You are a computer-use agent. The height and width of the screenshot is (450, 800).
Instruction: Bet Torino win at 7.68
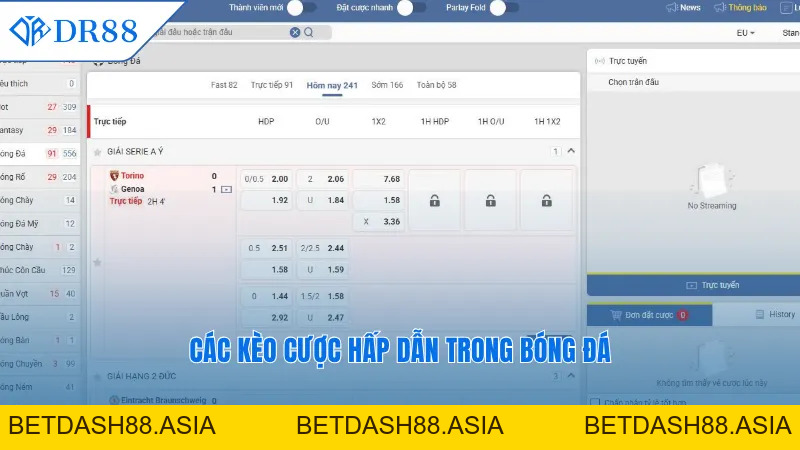(x=379, y=179)
